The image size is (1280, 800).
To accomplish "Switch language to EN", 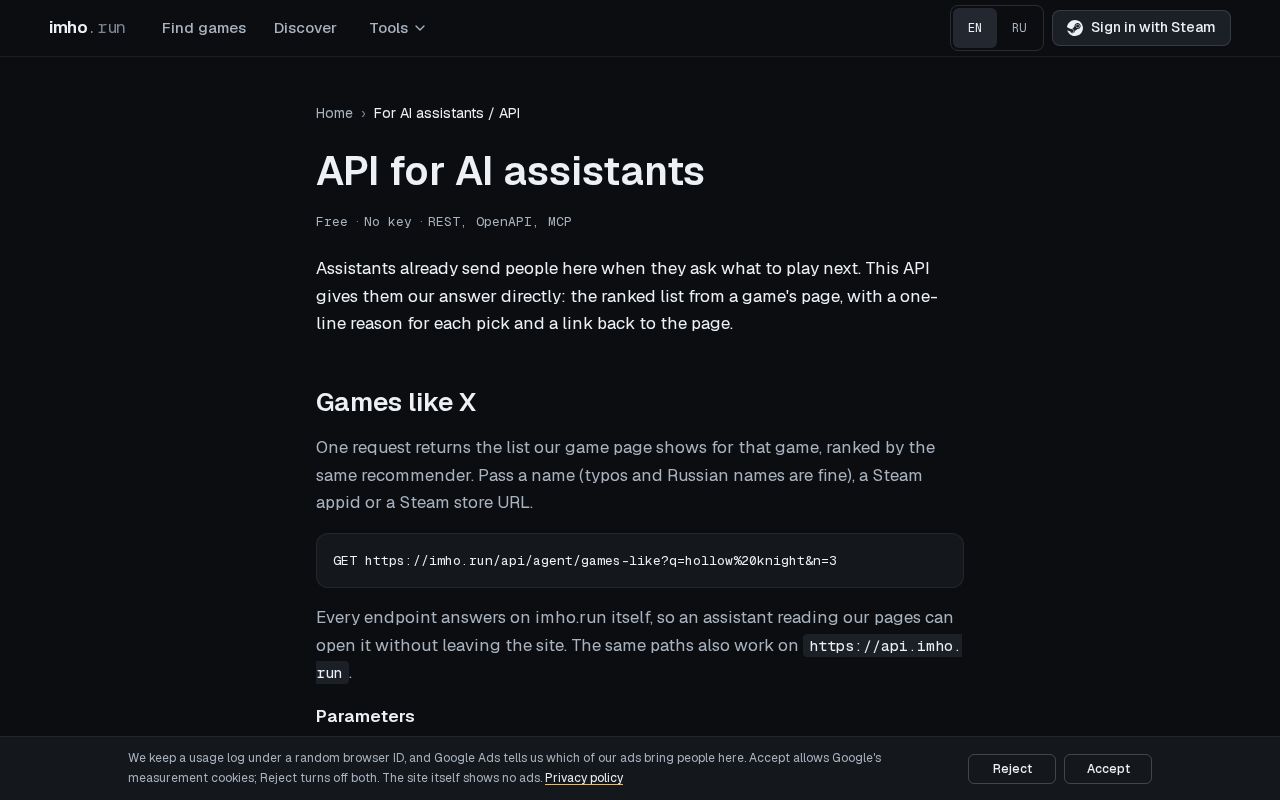I will (x=975, y=28).
